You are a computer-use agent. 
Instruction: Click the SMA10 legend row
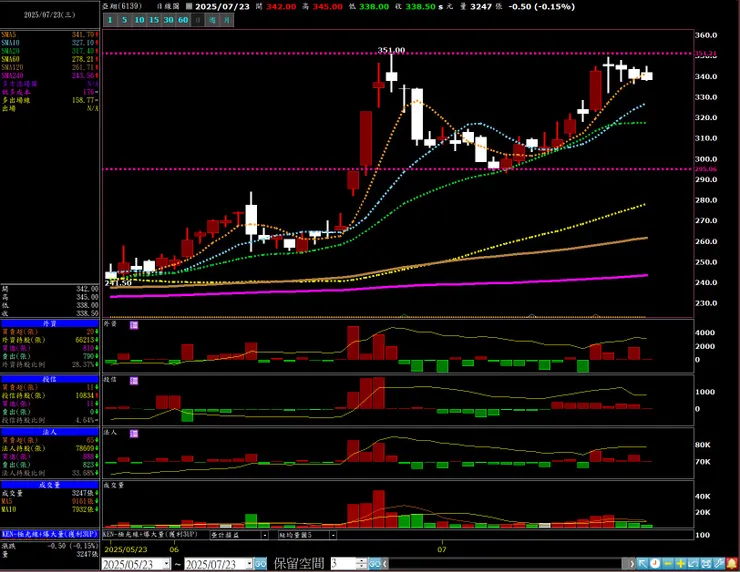click(50, 43)
